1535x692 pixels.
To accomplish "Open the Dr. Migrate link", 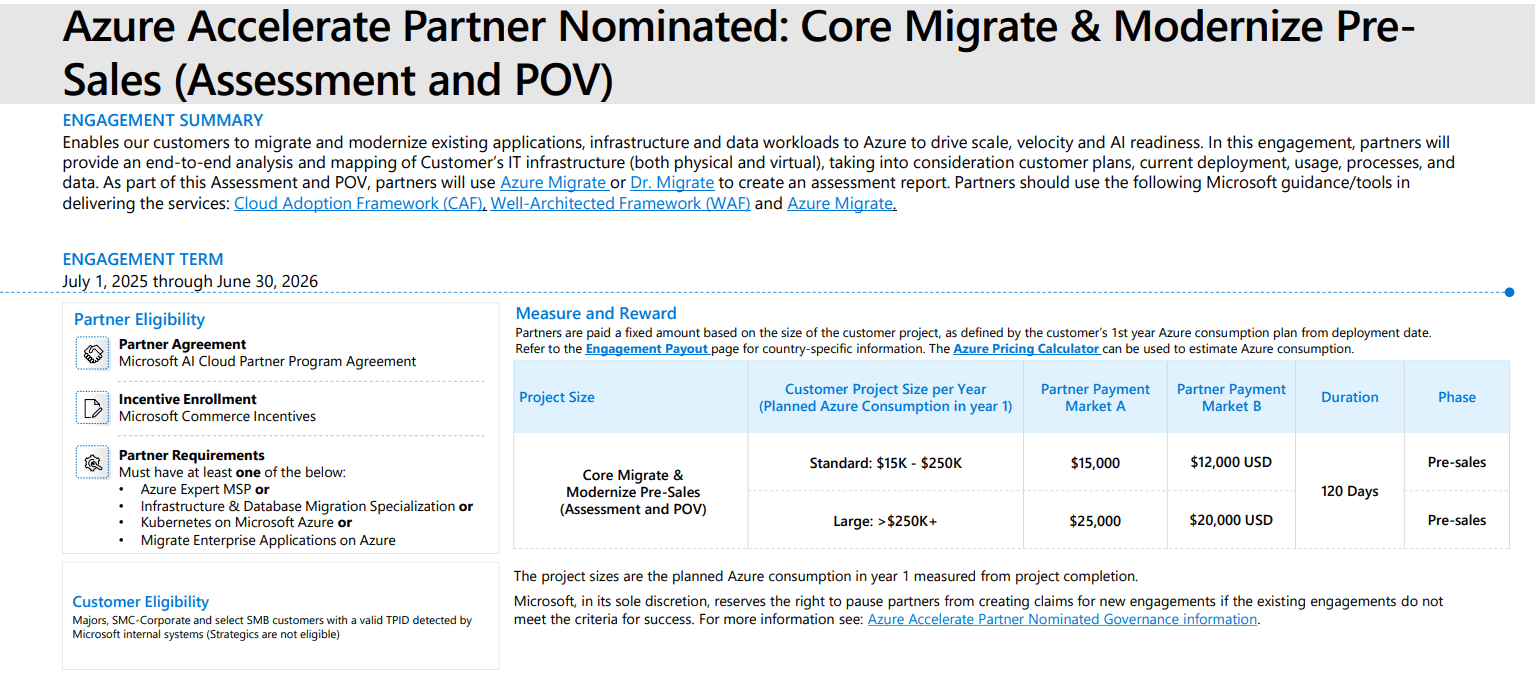I will tap(672, 183).
